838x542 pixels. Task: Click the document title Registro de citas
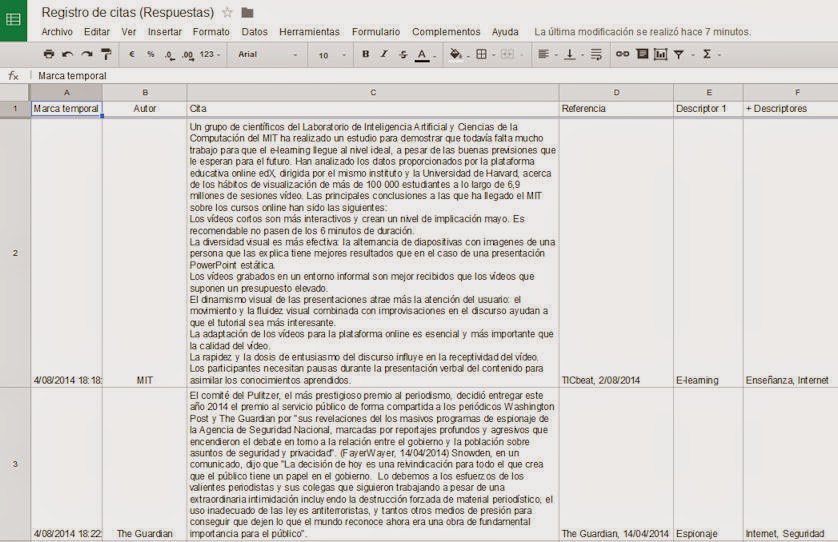pyautogui.click(x=128, y=12)
